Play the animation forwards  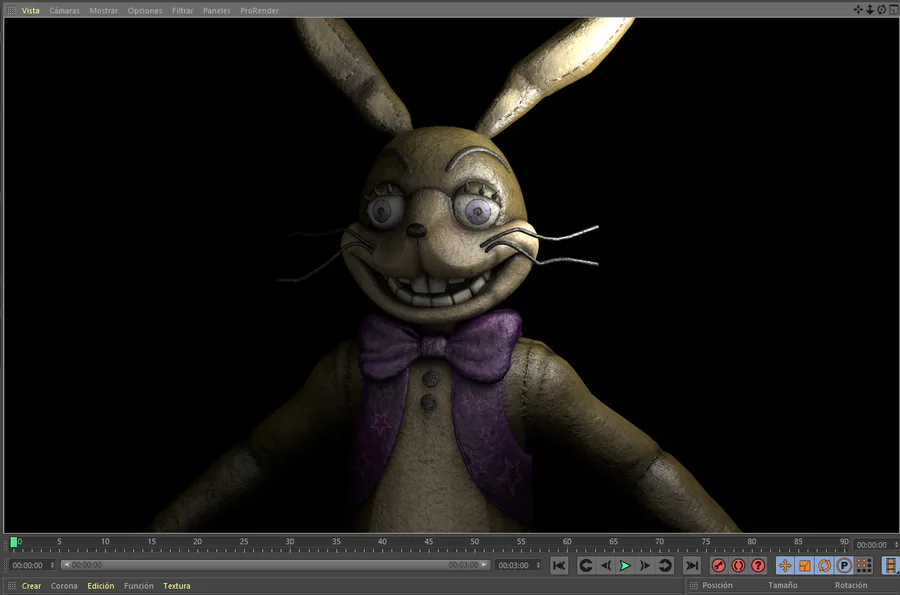(x=625, y=566)
